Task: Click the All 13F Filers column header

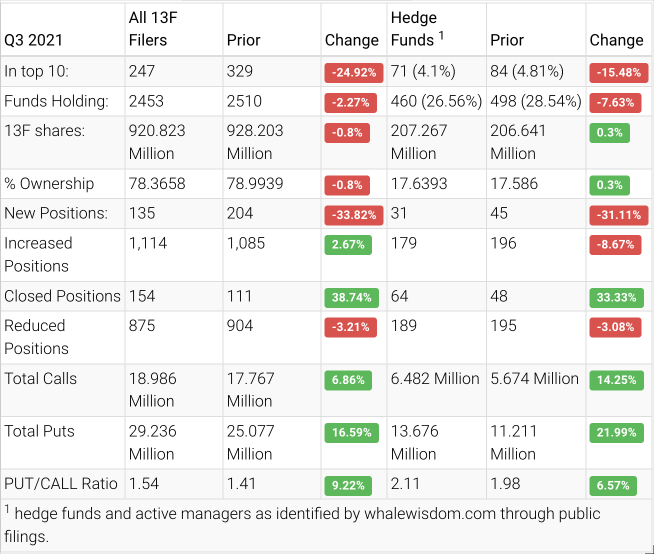Action: pos(161,29)
